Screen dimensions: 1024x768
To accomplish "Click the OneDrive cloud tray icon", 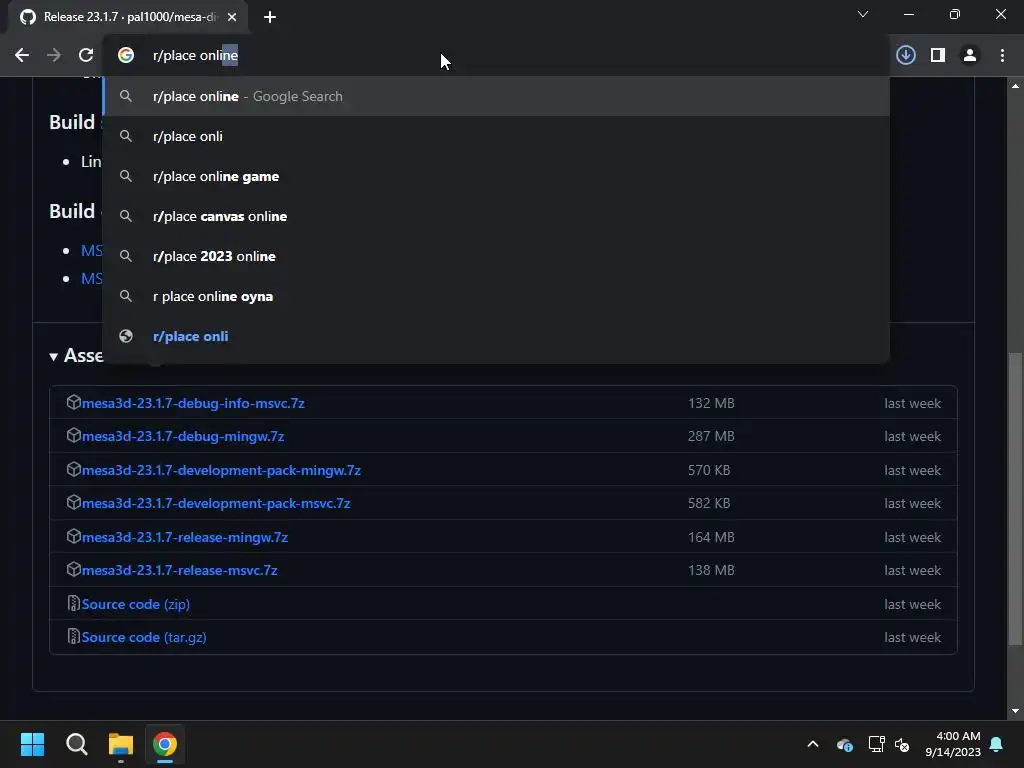I will (x=844, y=744).
